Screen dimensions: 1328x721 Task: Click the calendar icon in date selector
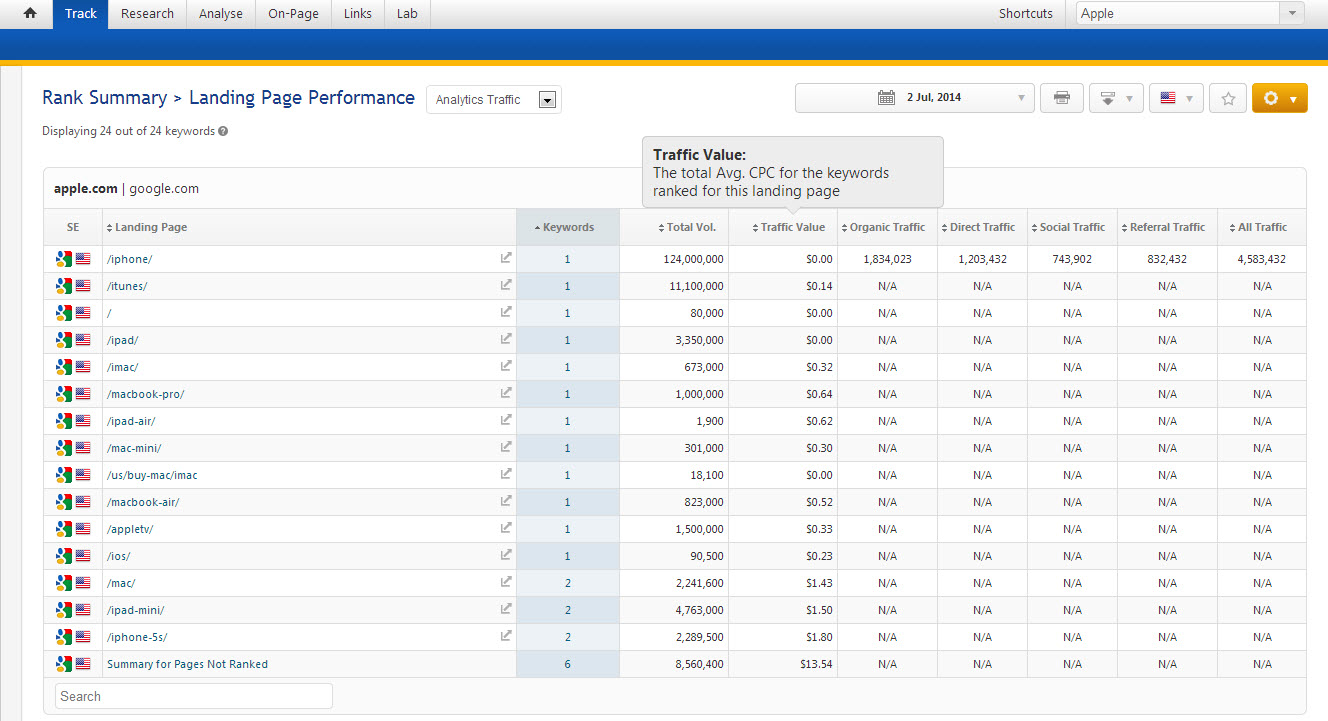click(886, 98)
